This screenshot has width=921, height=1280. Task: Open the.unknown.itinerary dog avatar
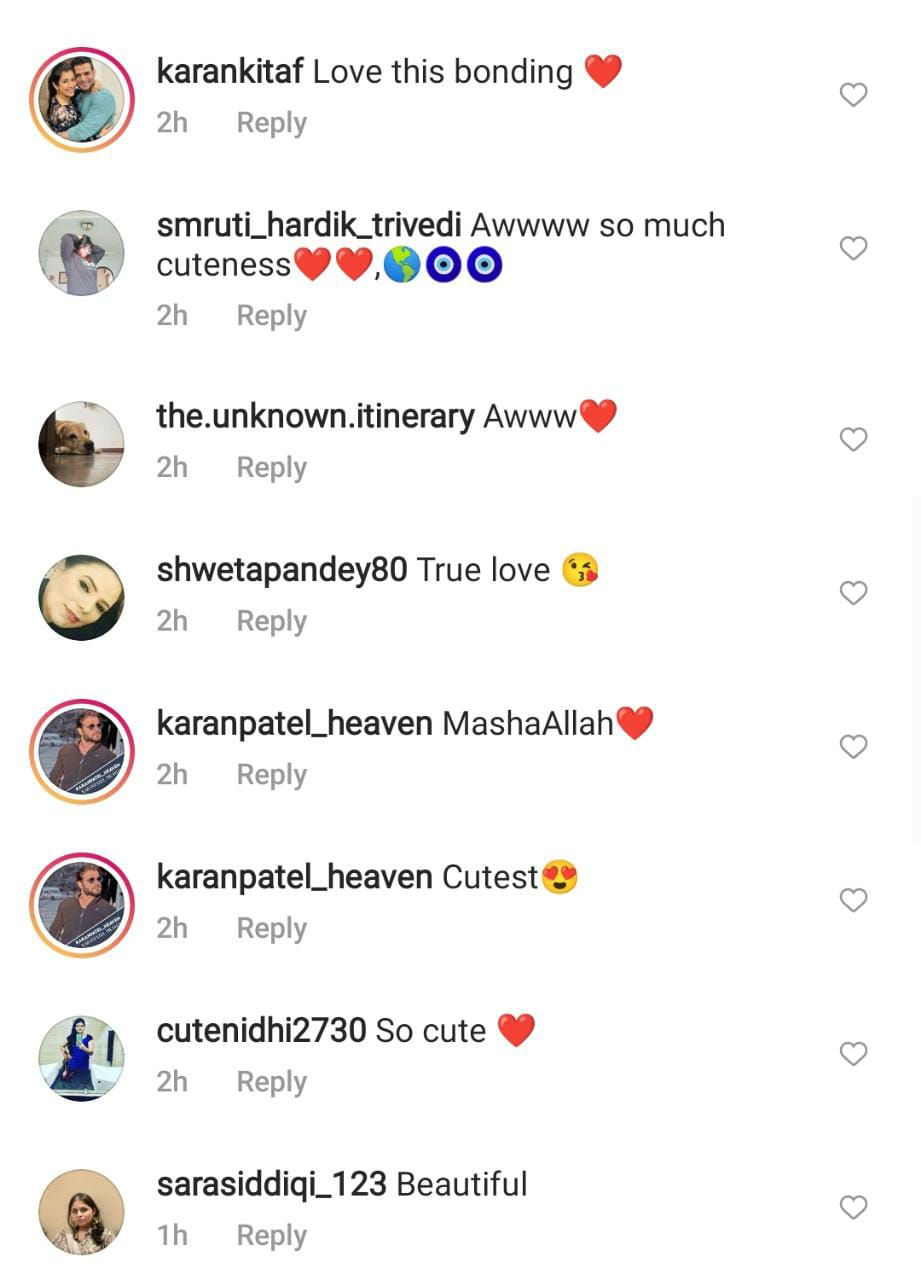[82, 444]
